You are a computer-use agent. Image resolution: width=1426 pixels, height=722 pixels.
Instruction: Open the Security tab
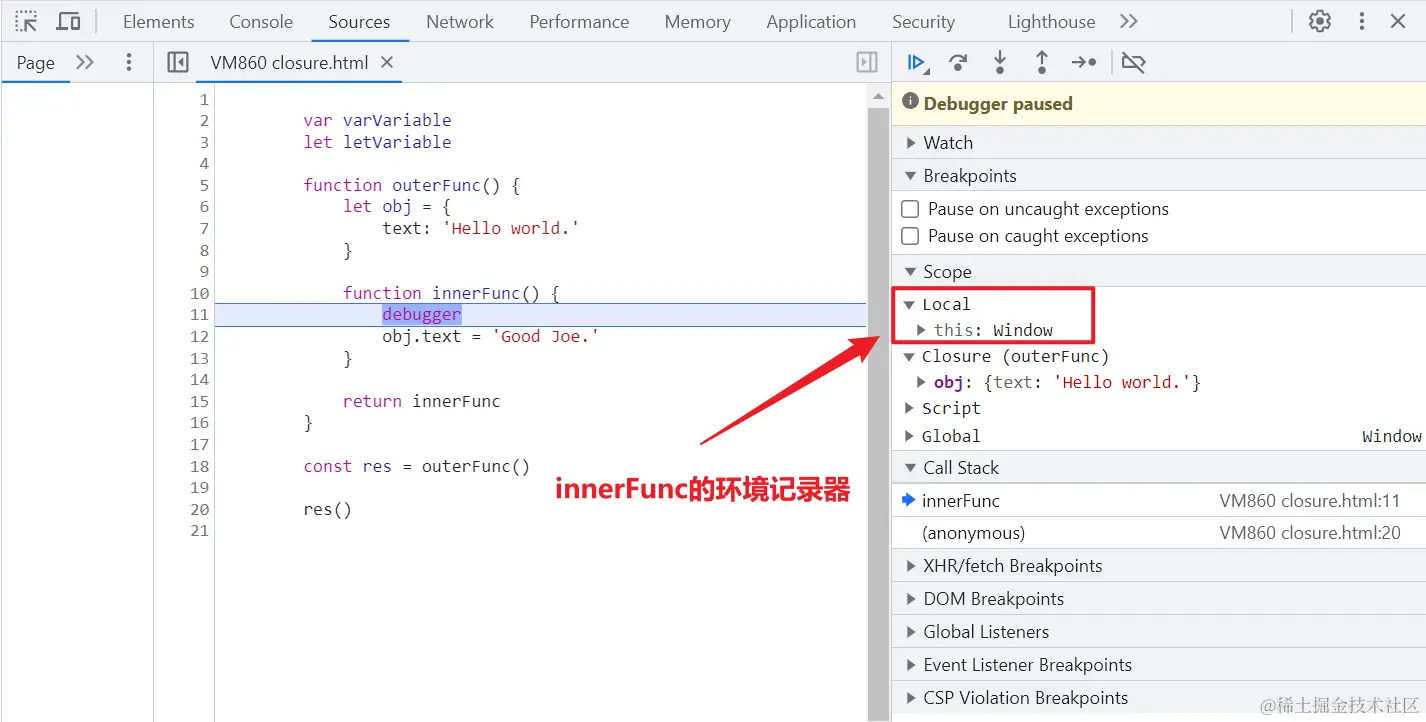(923, 21)
